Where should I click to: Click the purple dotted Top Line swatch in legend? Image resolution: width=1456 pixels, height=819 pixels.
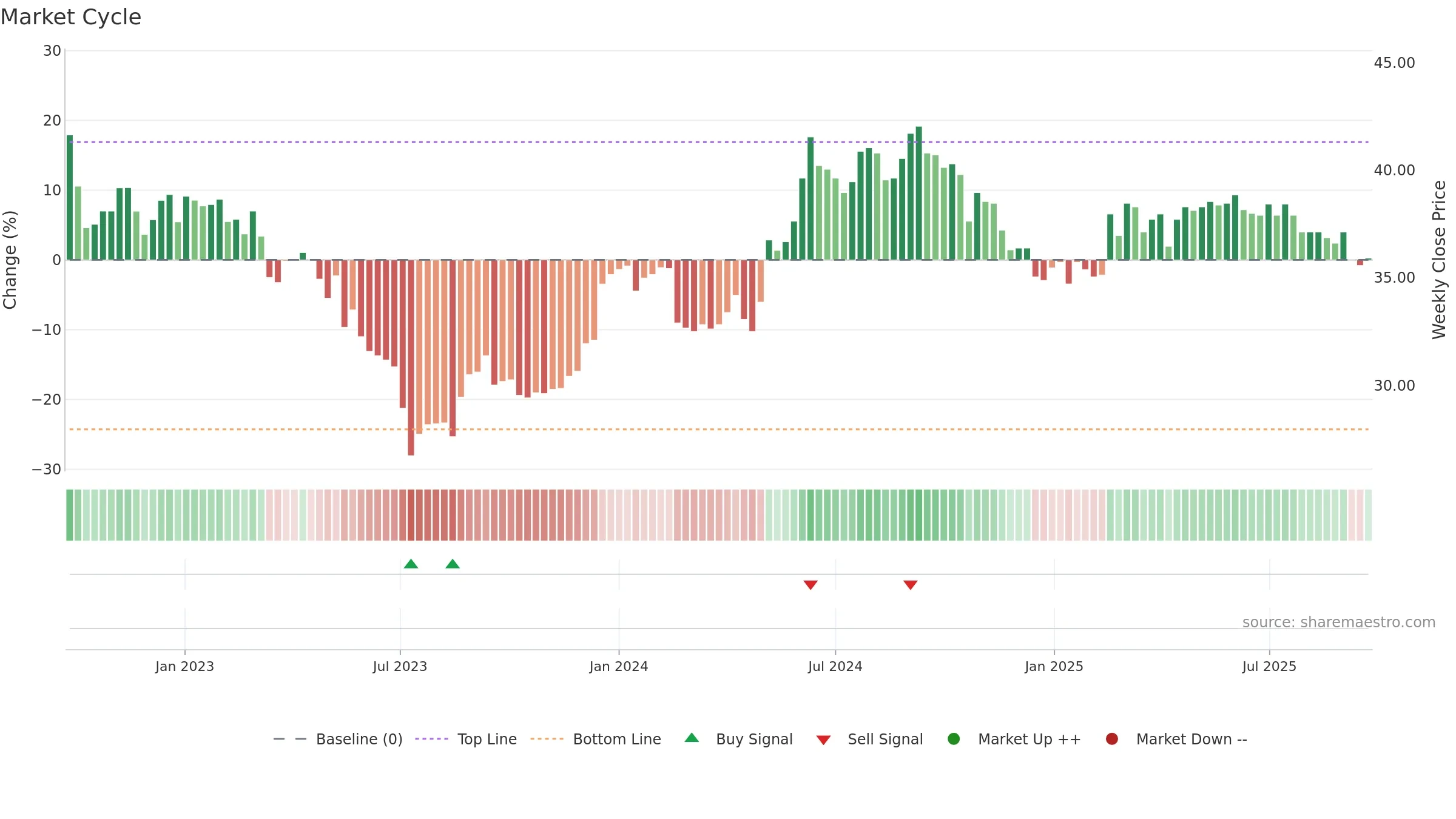point(431,739)
